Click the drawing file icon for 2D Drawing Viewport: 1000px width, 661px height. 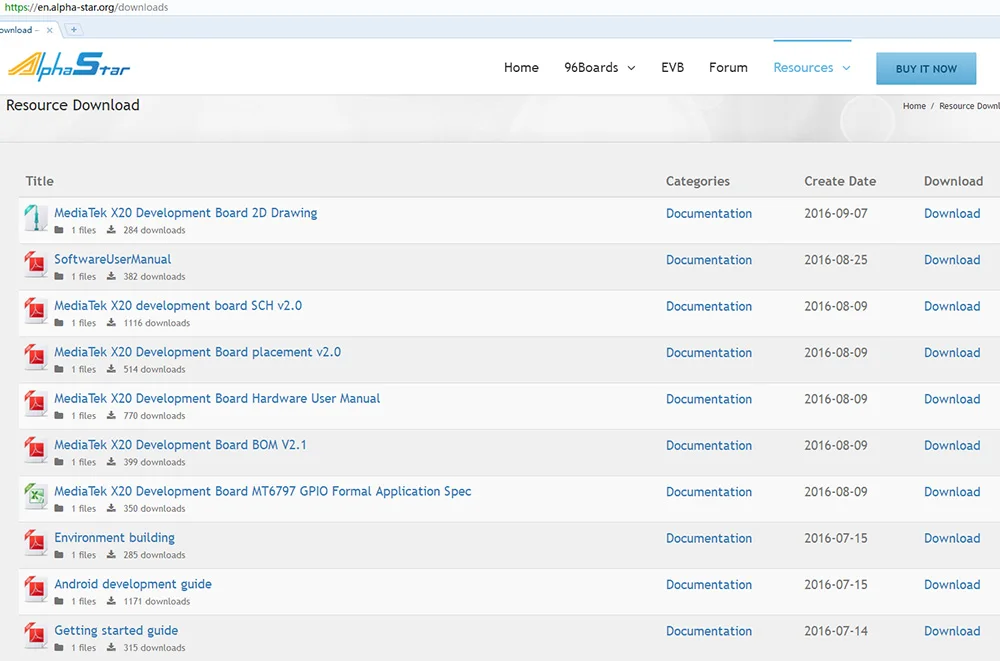click(x=36, y=218)
